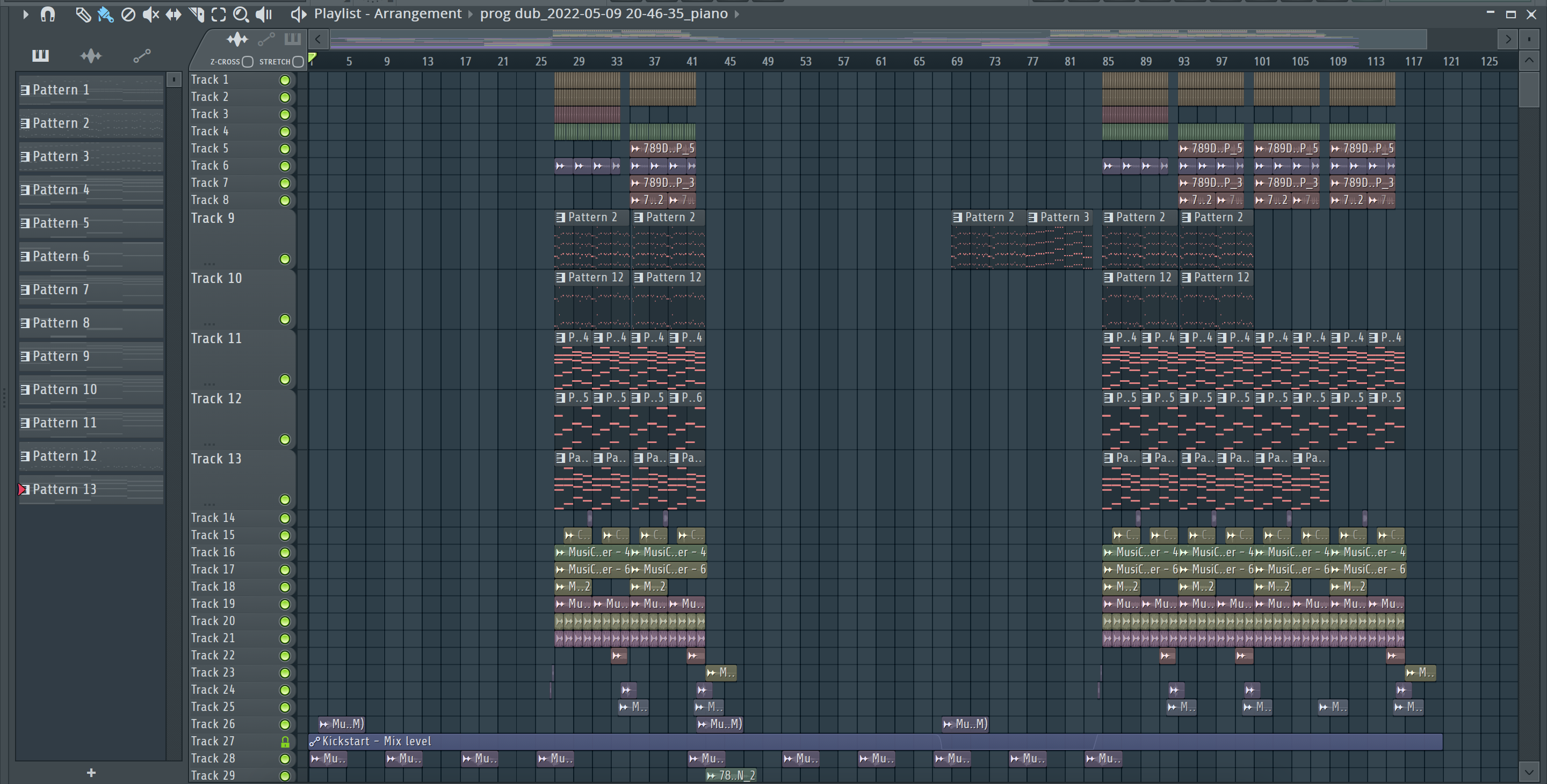Enable the STRETCH checkbox
Image resolution: width=1547 pixels, height=784 pixels.
(298, 62)
